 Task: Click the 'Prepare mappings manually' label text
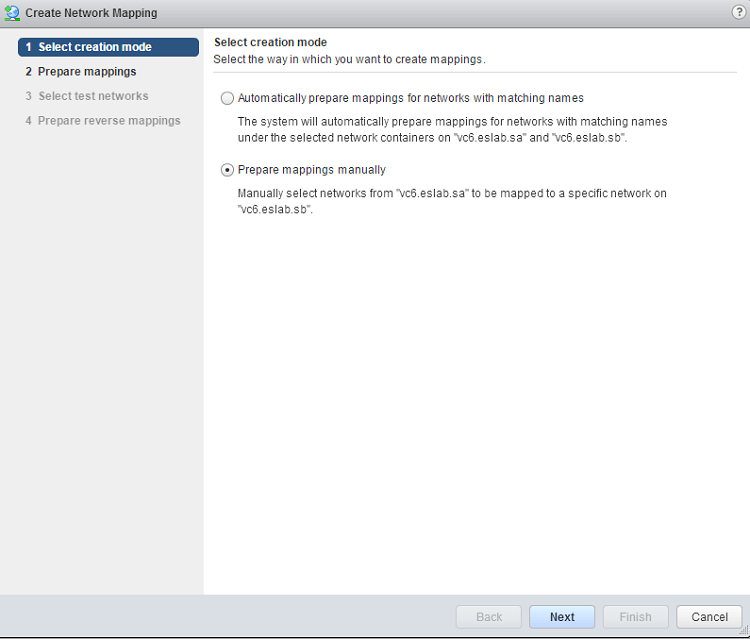[312, 170]
